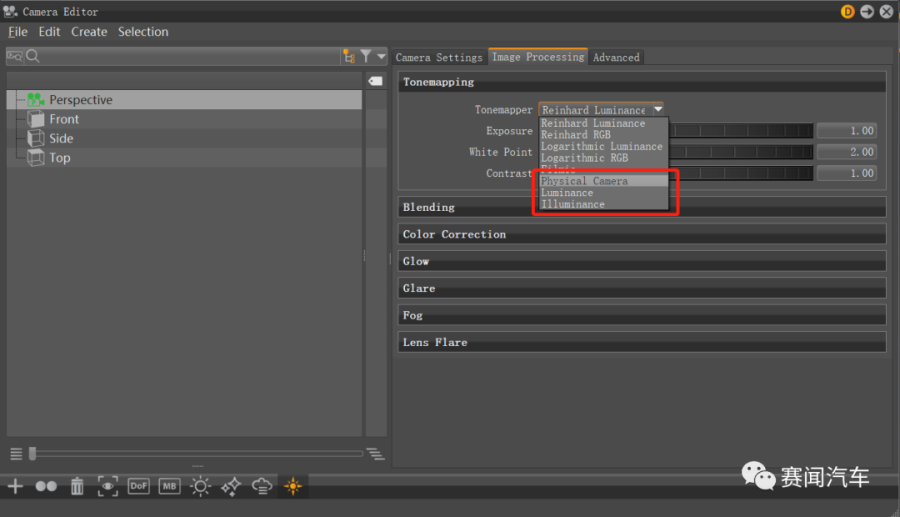Click the White Point value field
Screen dimensions: 900x517
tap(846, 152)
